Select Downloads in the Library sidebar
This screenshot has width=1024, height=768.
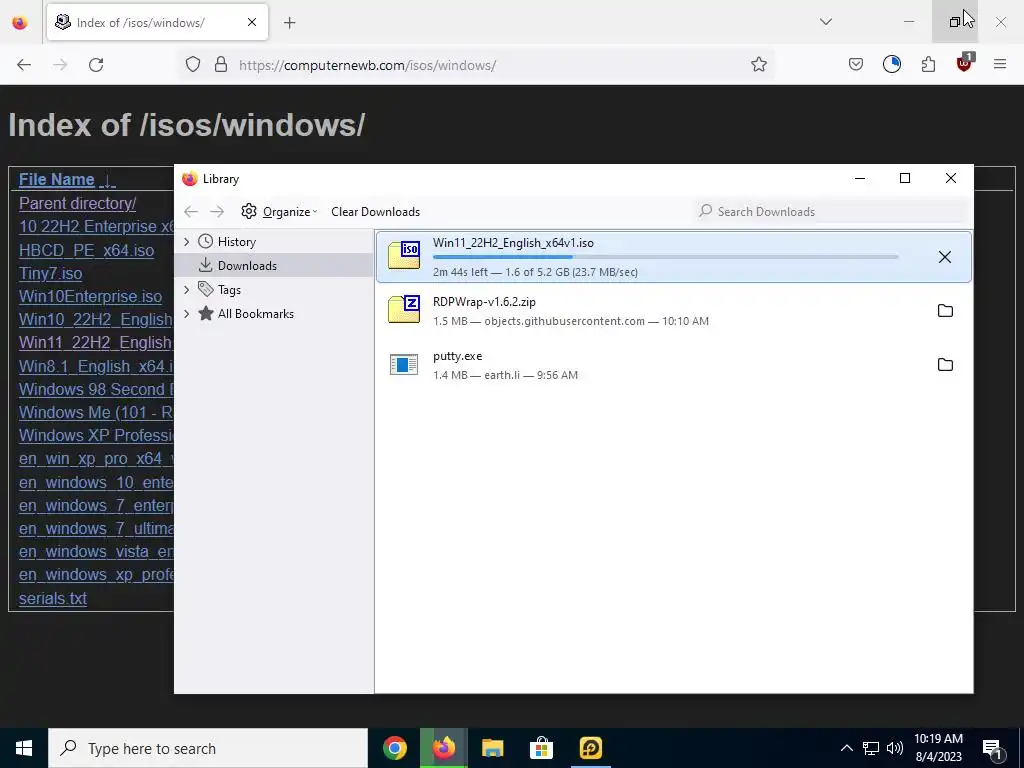coord(274,265)
